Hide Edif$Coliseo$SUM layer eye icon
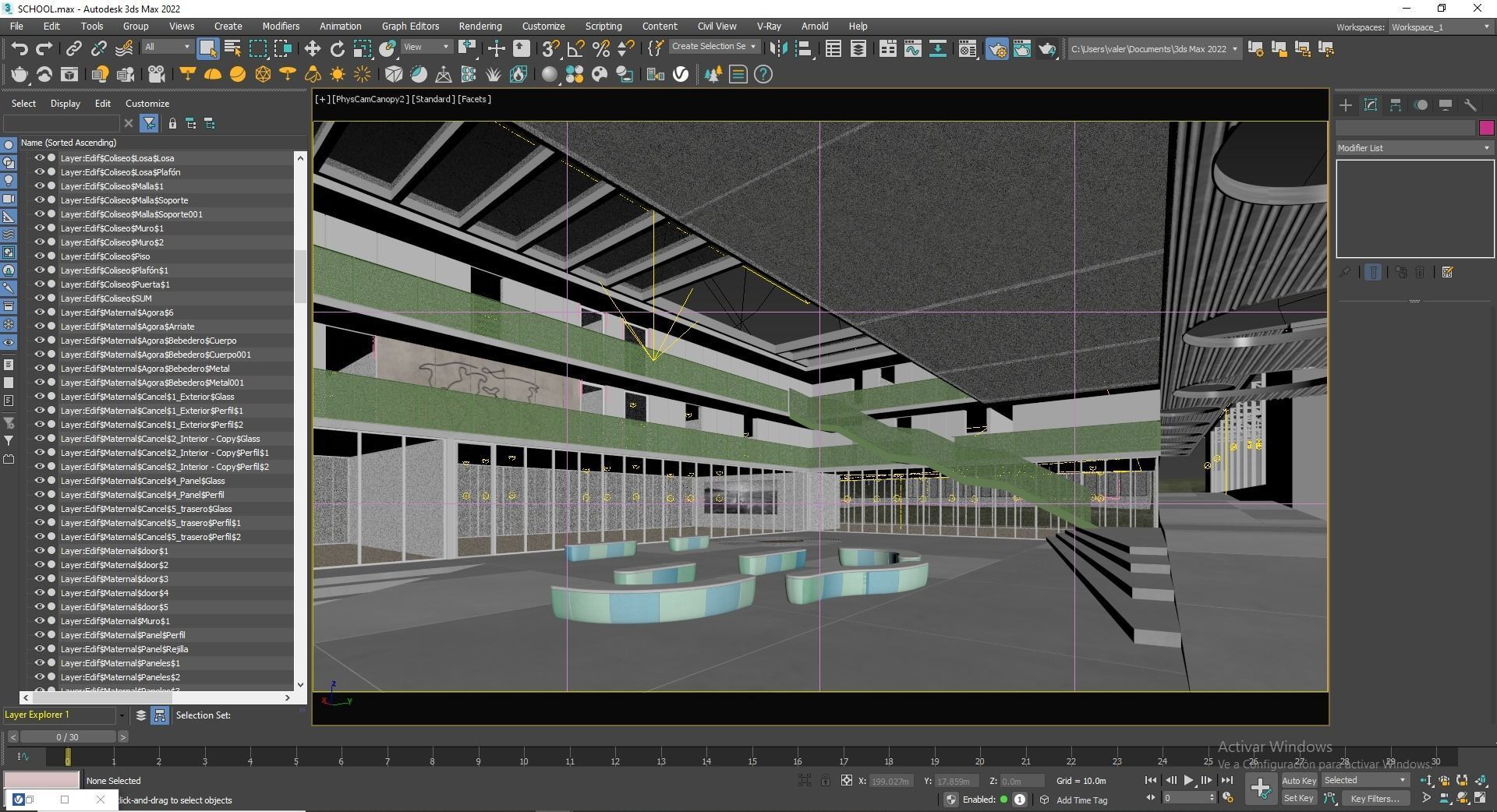The image size is (1497, 812). coord(39,298)
